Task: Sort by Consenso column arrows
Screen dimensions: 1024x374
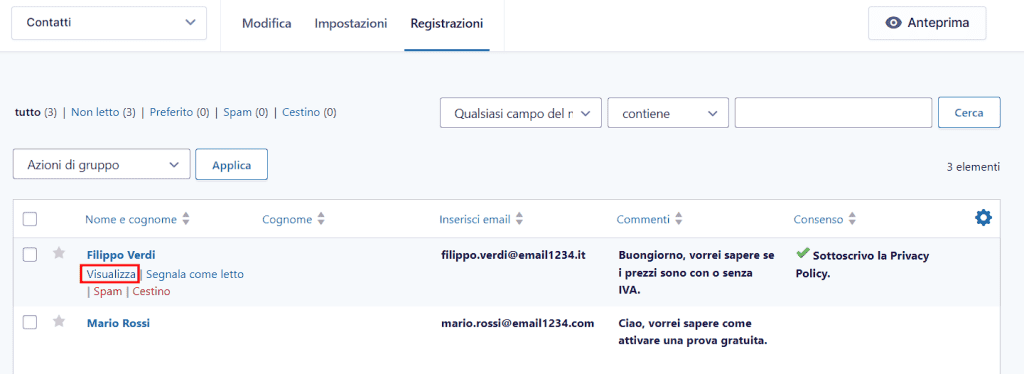Action: [852, 219]
